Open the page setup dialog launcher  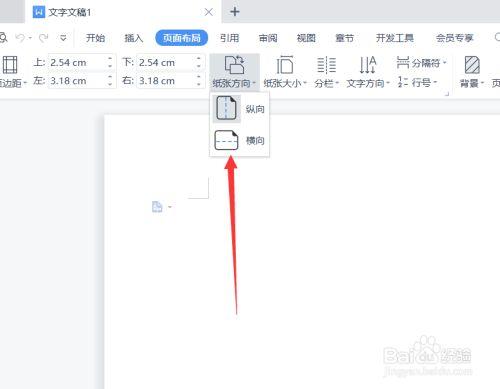[x=447, y=94]
